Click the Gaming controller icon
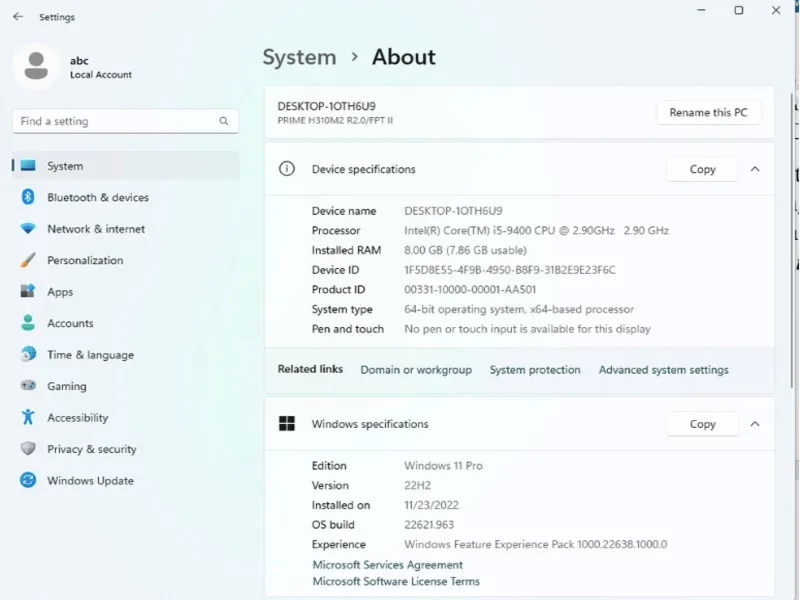 [x=28, y=386]
